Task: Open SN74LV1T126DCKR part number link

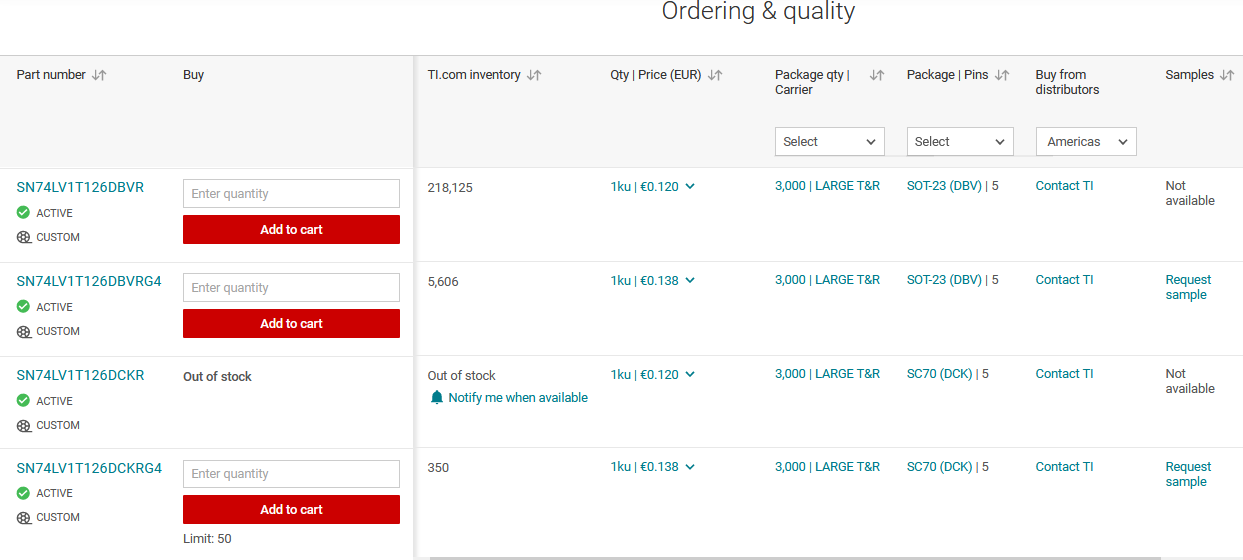Action: click(x=80, y=376)
